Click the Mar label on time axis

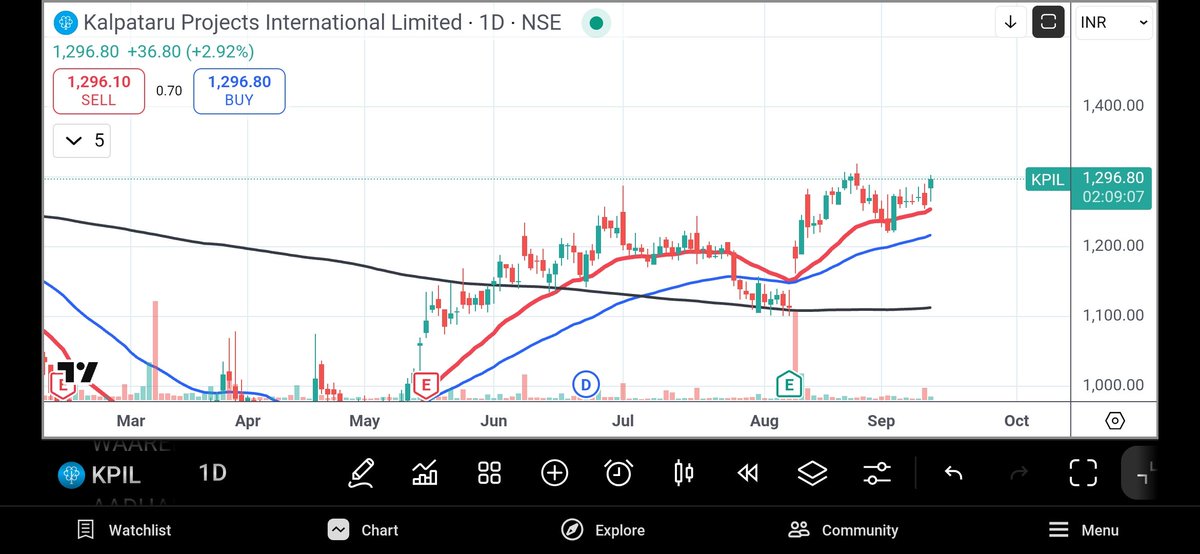[131, 421]
